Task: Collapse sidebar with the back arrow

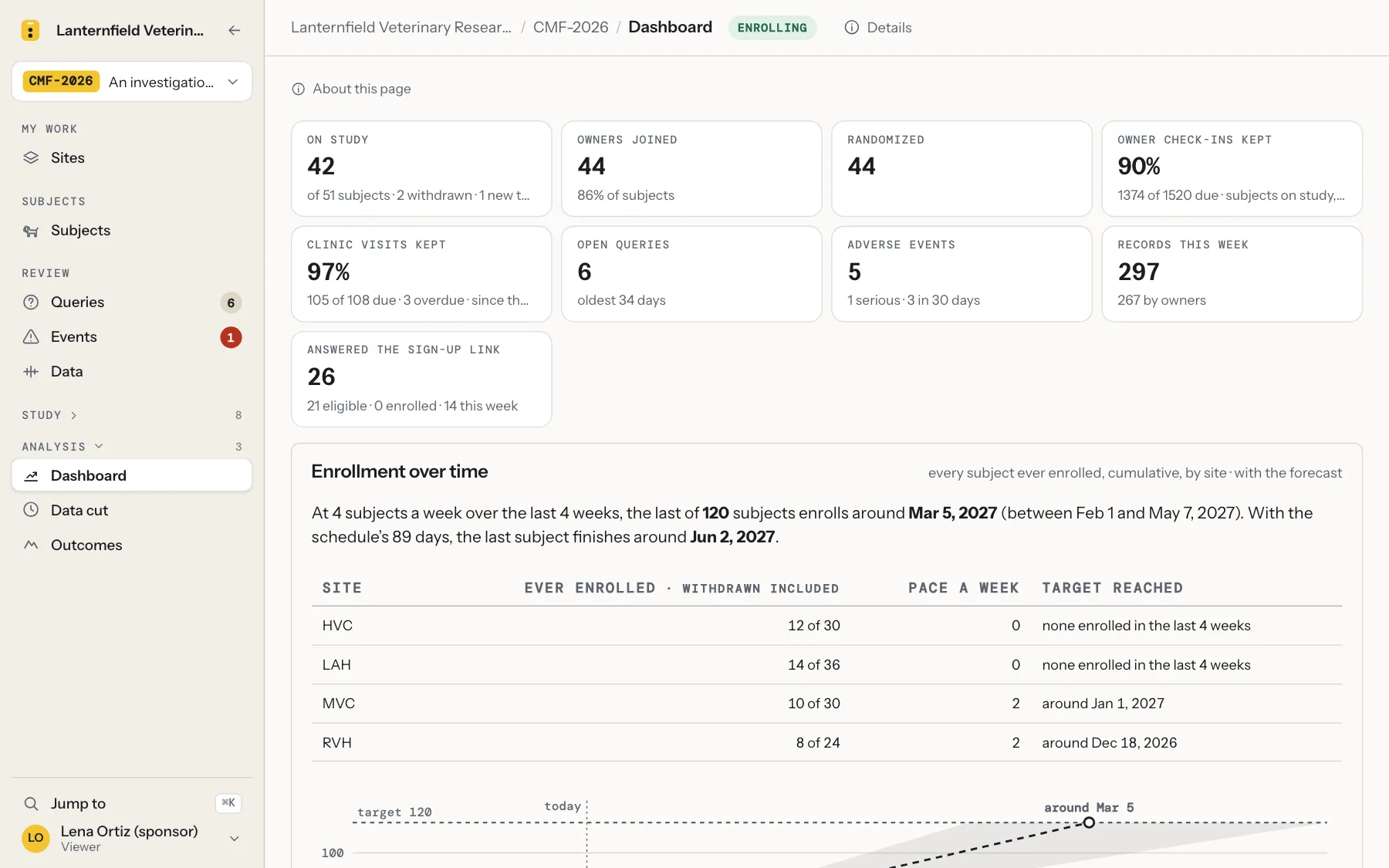Action: point(235,30)
